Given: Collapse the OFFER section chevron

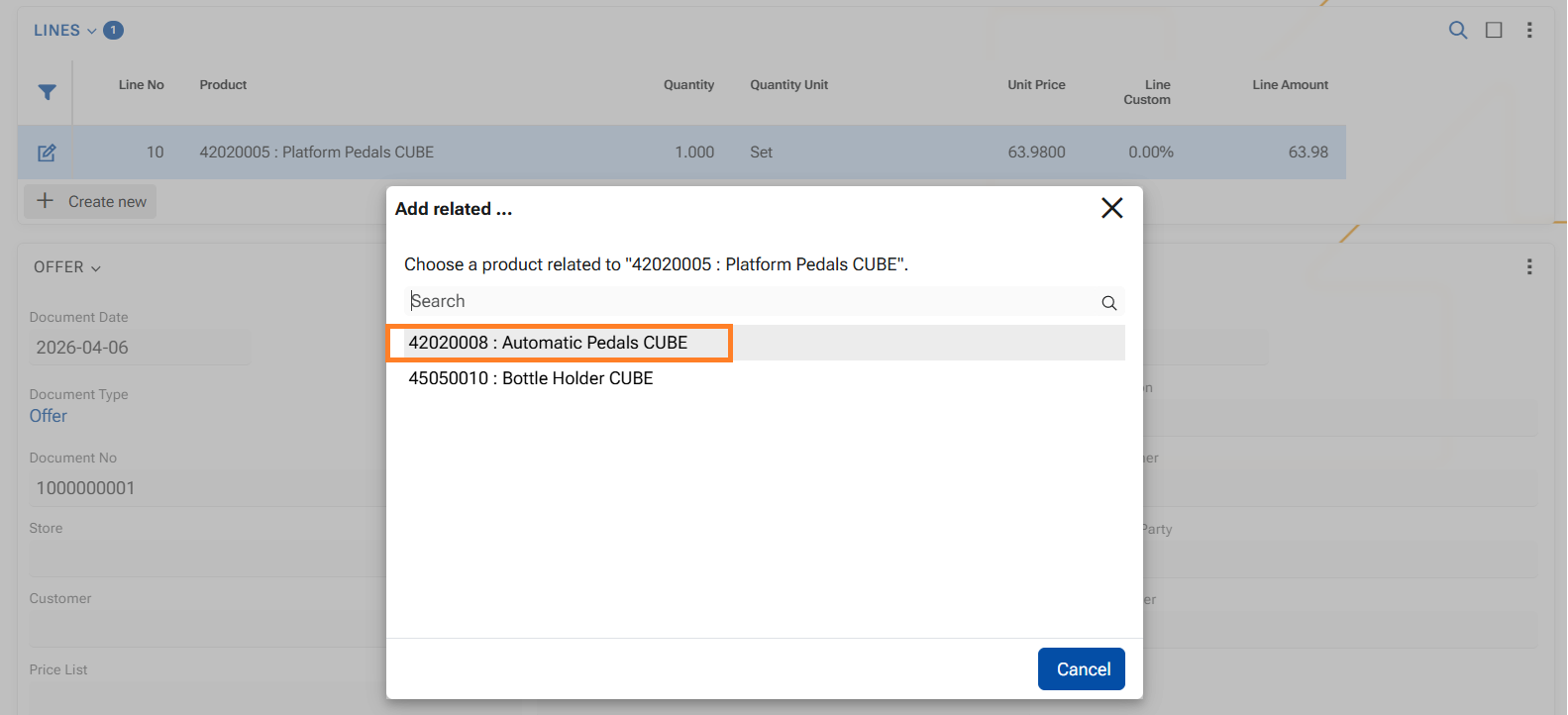Looking at the screenshot, I should point(96,268).
